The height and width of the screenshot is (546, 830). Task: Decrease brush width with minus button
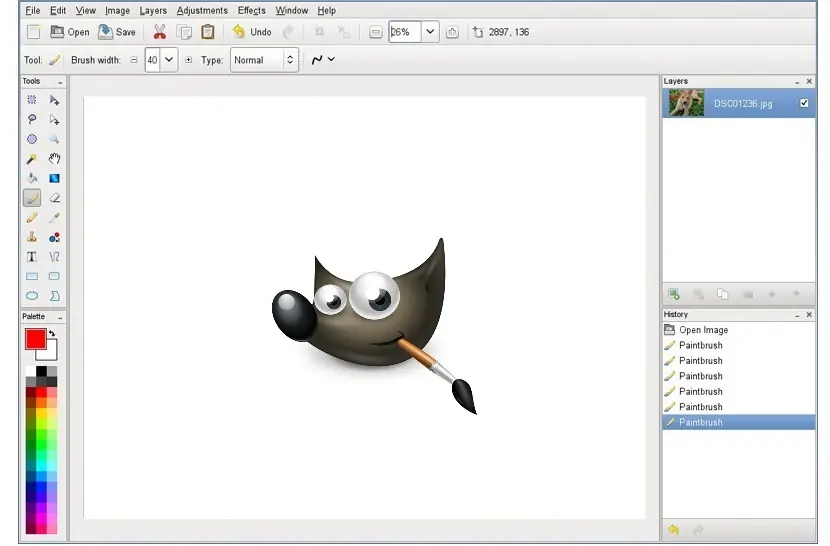click(134, 60)
